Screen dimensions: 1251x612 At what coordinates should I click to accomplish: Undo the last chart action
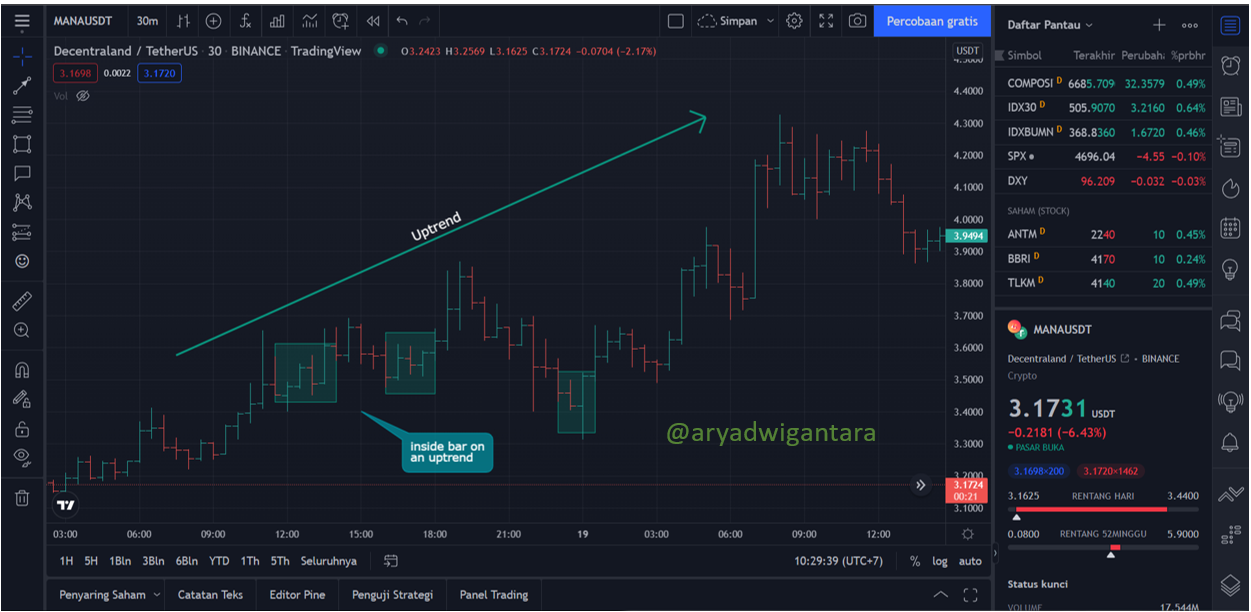coord(402,20)
